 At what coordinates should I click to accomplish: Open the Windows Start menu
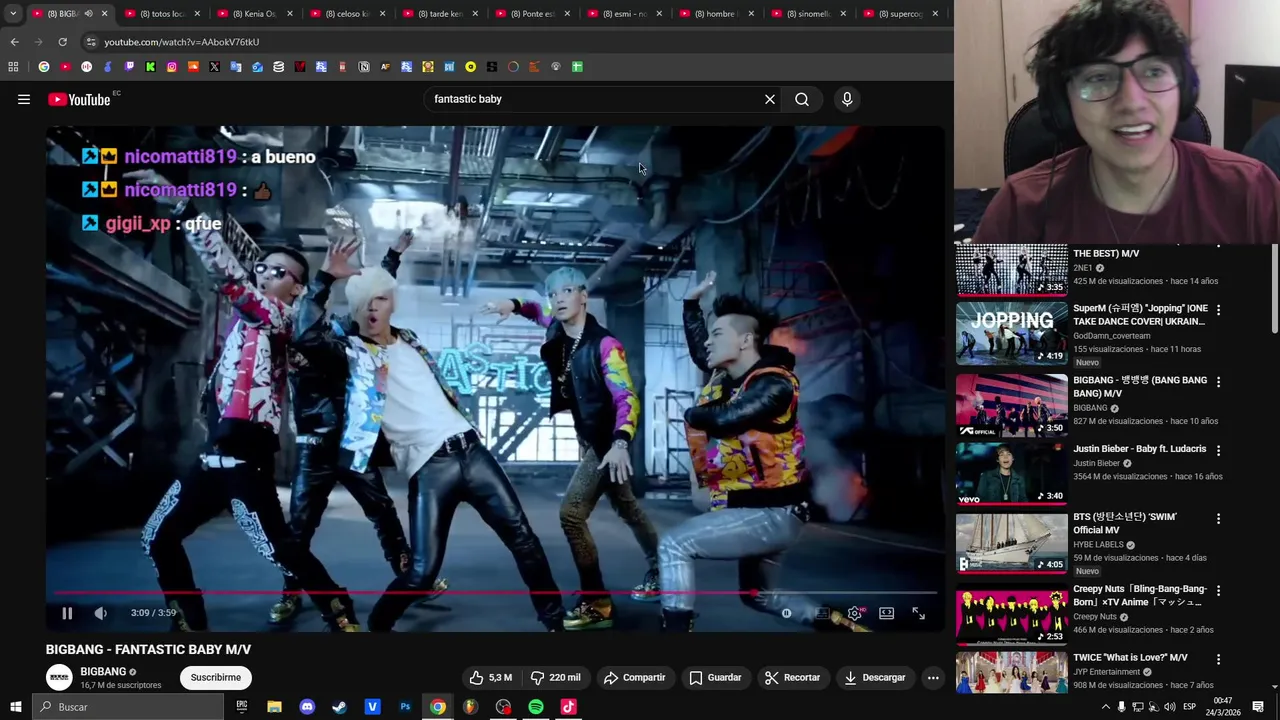pyautogui.click(x=15, y=707)
